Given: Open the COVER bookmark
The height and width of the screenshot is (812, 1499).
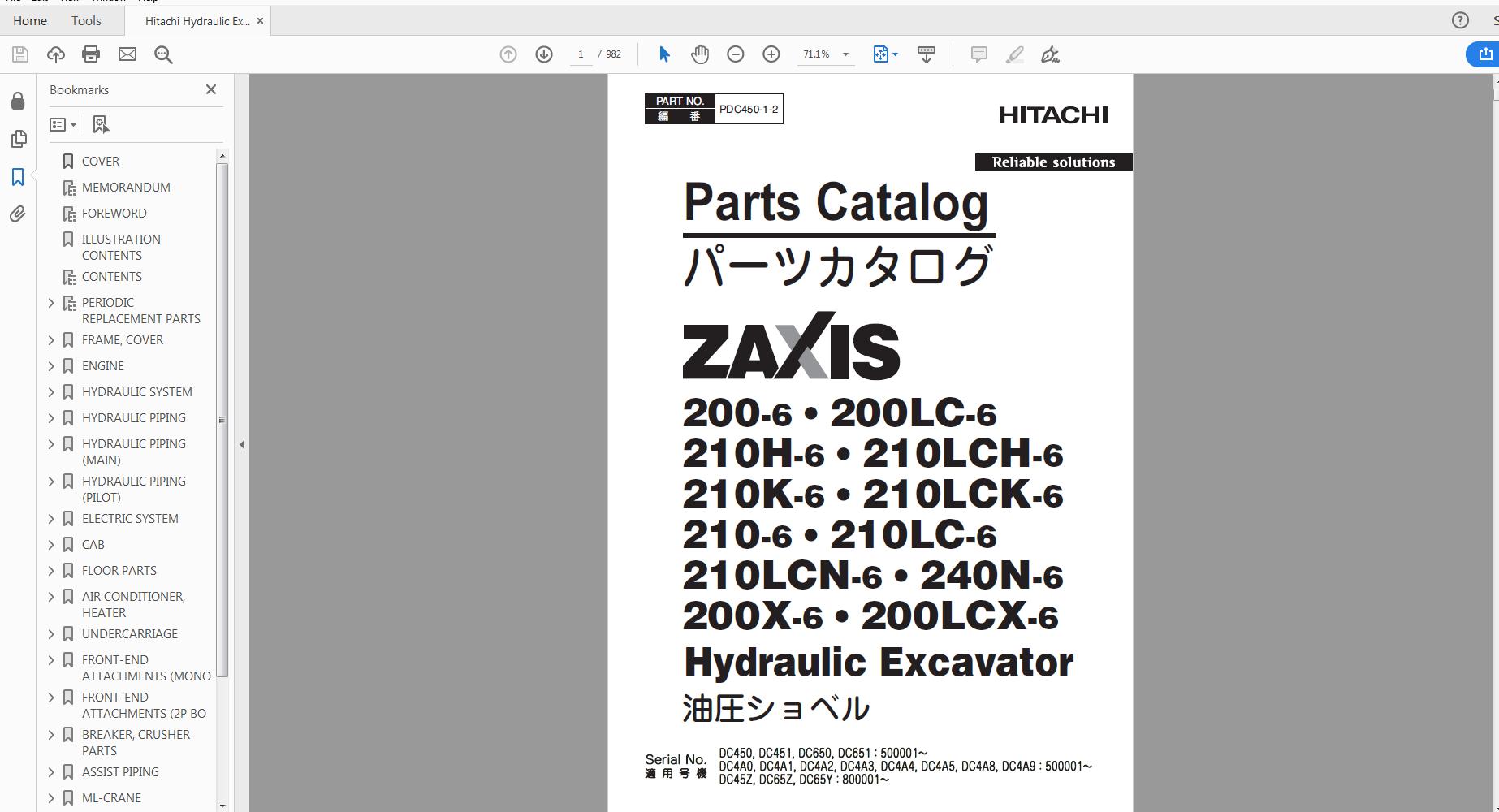Looking at the screenshot, I should pos(101,162).
